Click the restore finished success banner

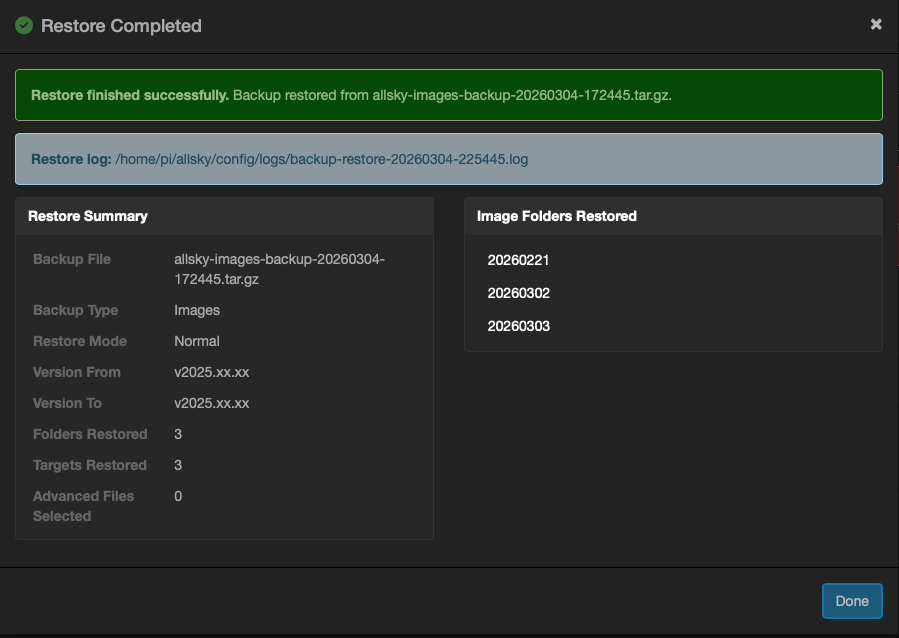[x=449, y=94]
